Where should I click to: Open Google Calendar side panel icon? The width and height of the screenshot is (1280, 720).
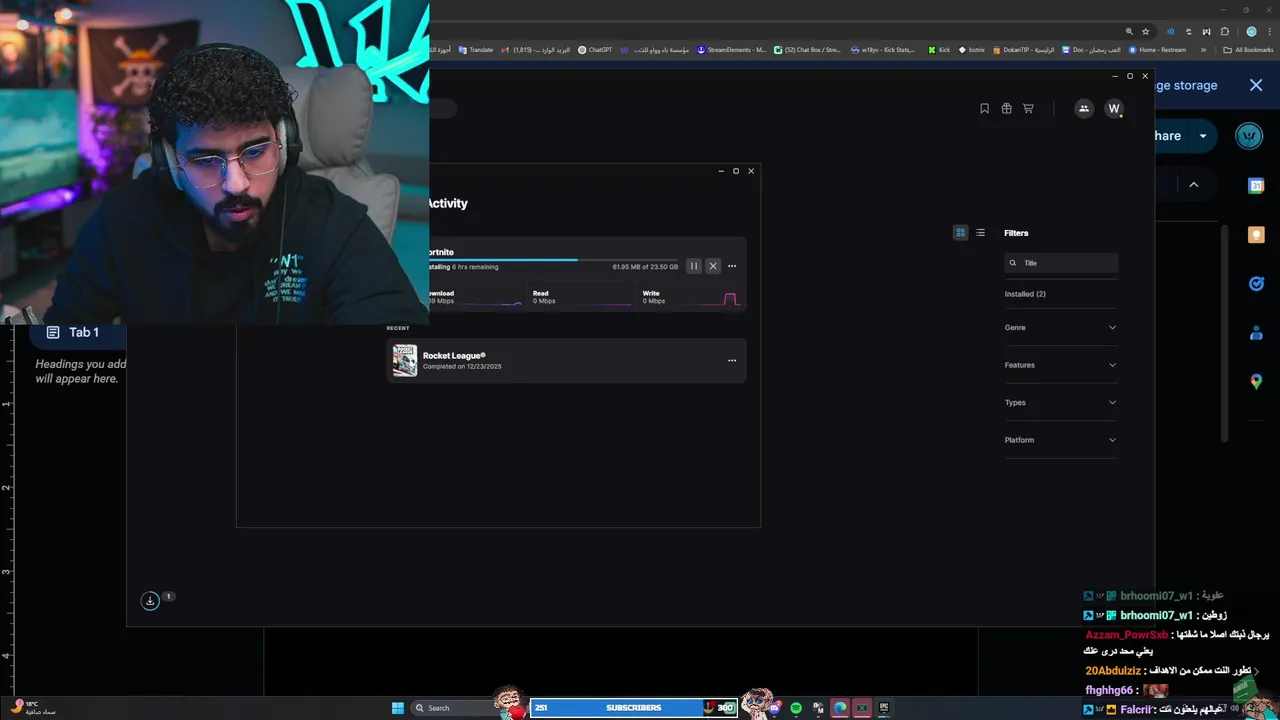click(x=1256, y=186)
